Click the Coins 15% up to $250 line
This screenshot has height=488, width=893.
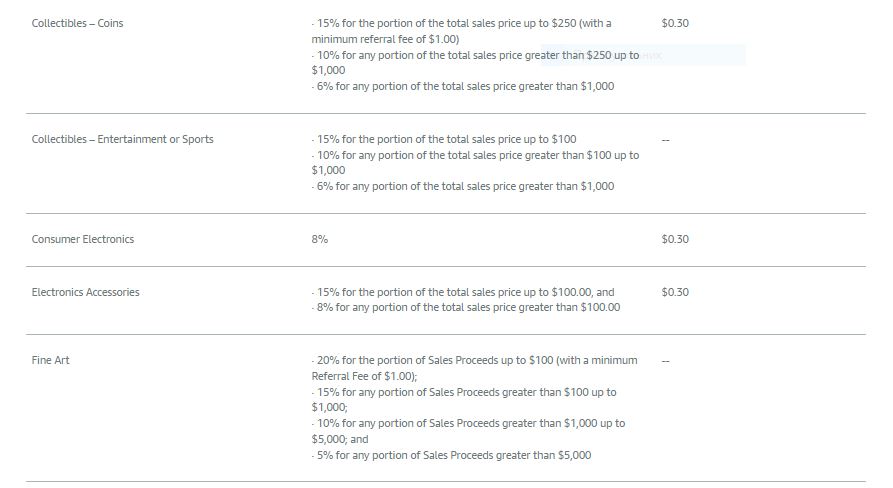(x=461, y=31)
